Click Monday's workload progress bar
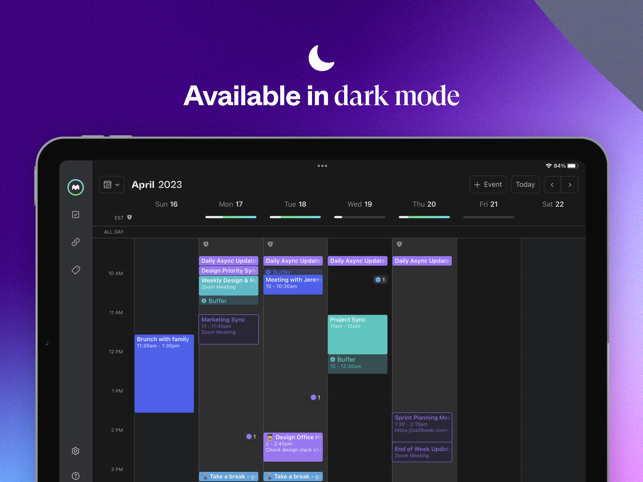 [231, 217]
